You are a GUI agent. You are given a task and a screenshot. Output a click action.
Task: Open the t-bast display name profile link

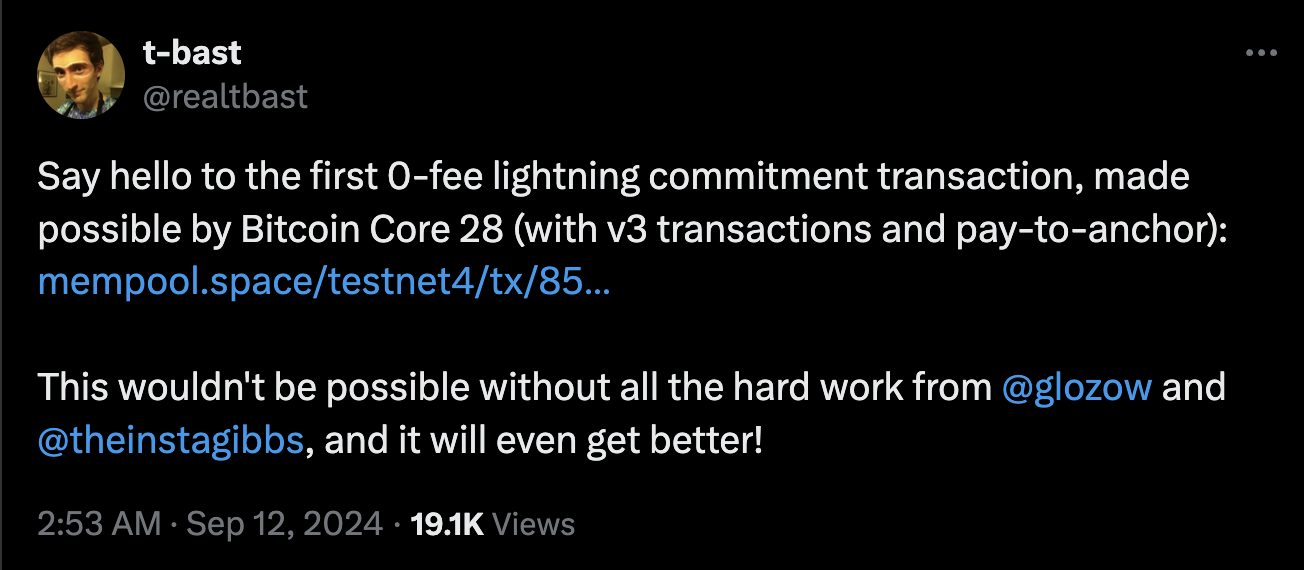pos(194,53)
